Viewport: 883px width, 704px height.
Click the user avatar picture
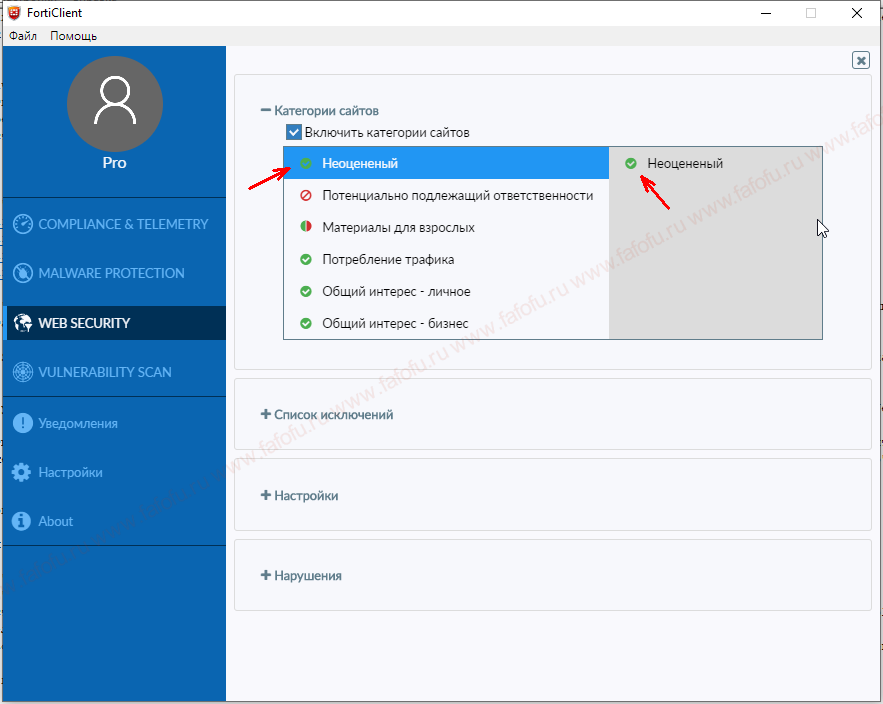(x=115, y=104)
